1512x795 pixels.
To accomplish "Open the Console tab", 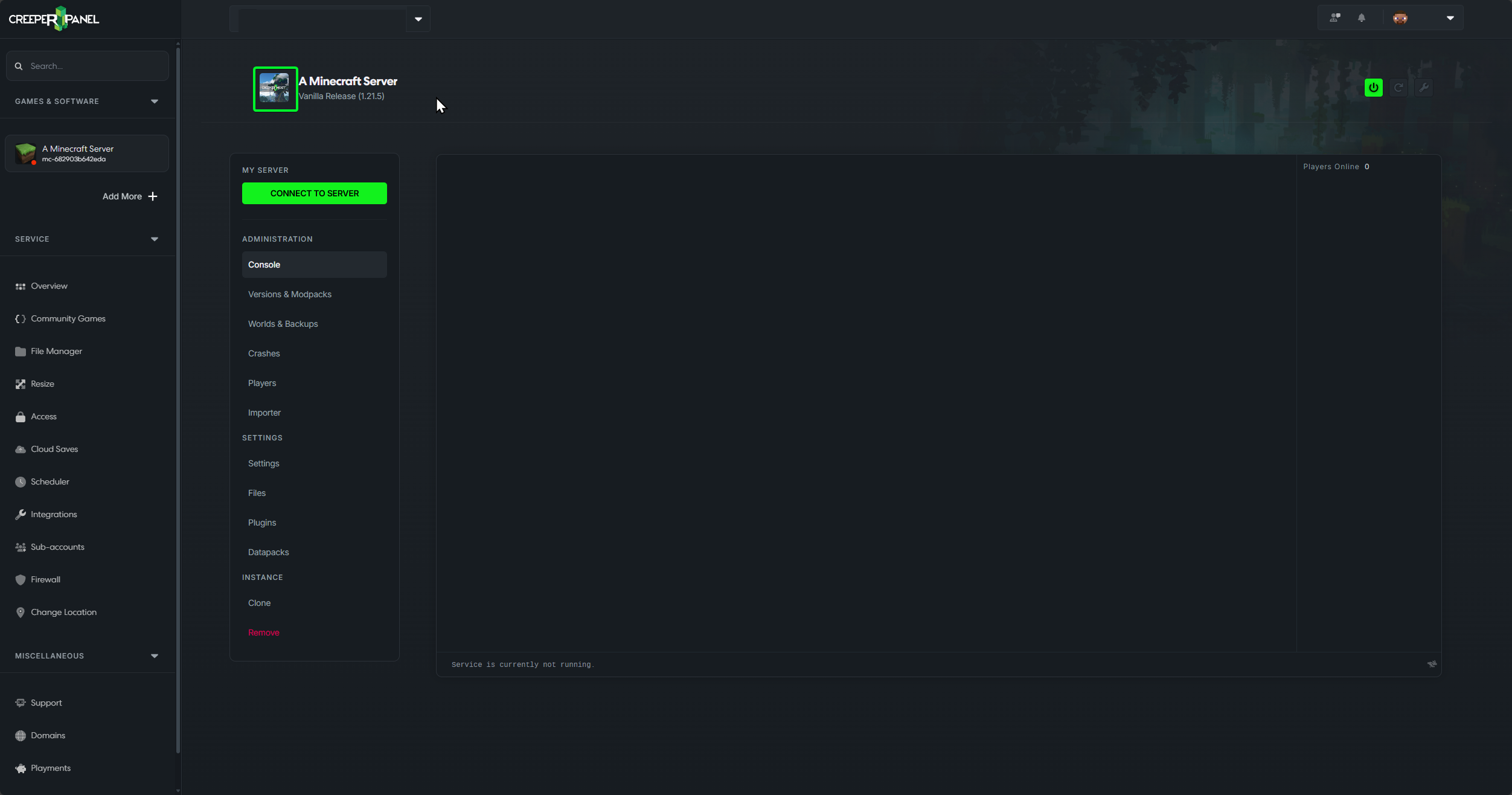I will 315,265.
